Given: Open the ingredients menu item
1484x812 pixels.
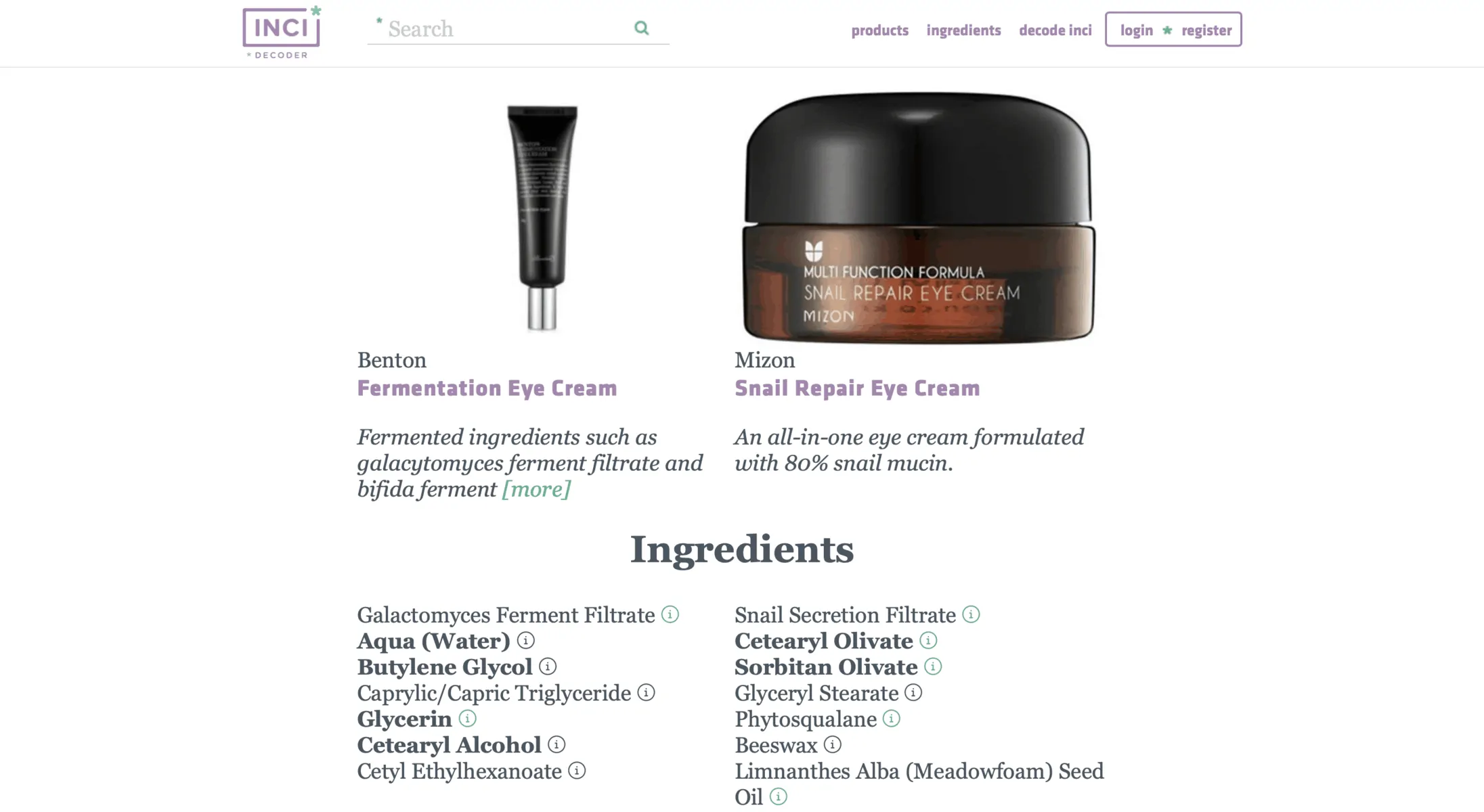Looking at the screenshot, I should click(x=963, y=30).
